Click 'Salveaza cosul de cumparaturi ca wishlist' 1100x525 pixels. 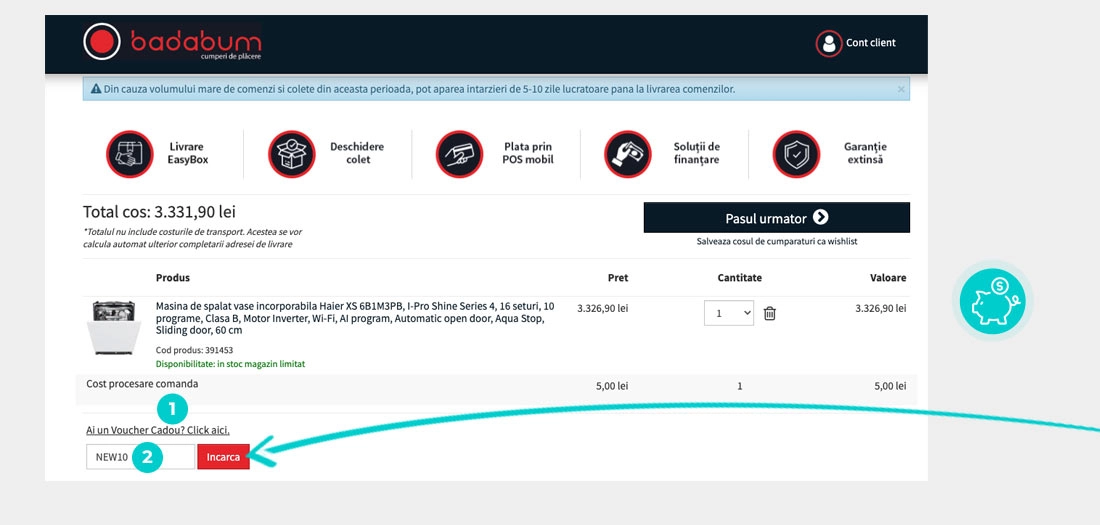[x=776, y=241]
